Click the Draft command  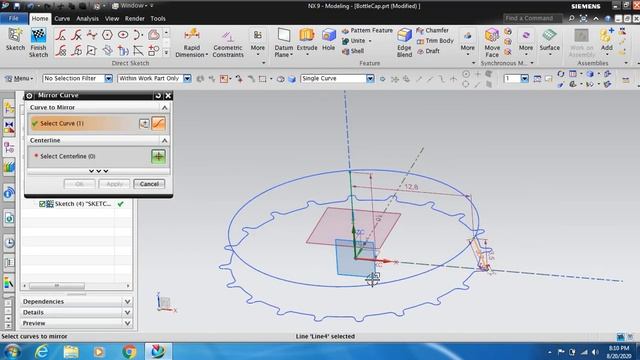[428, 51]
